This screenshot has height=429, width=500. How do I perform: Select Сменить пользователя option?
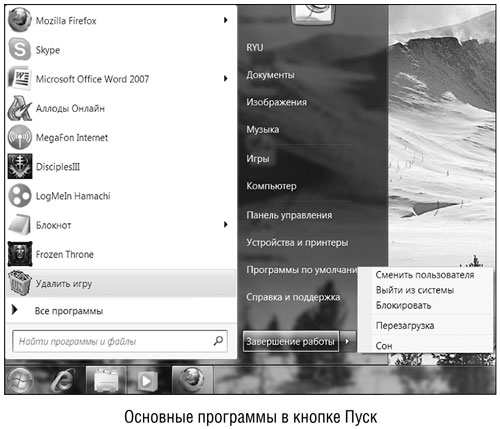click(425, 275)
